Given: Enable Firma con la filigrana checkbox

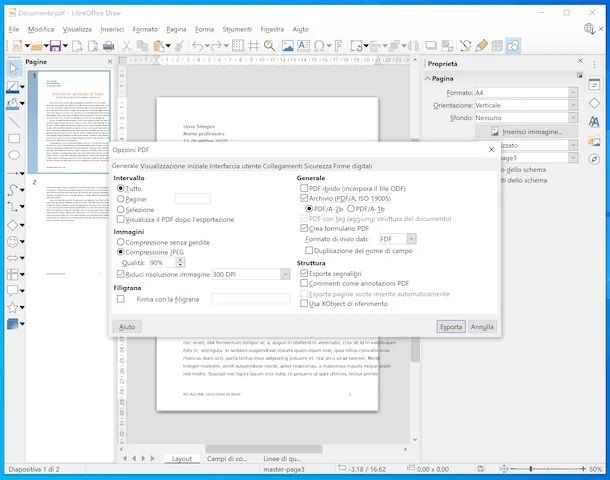Looking at the screenshot, I should tap(121, 299).
